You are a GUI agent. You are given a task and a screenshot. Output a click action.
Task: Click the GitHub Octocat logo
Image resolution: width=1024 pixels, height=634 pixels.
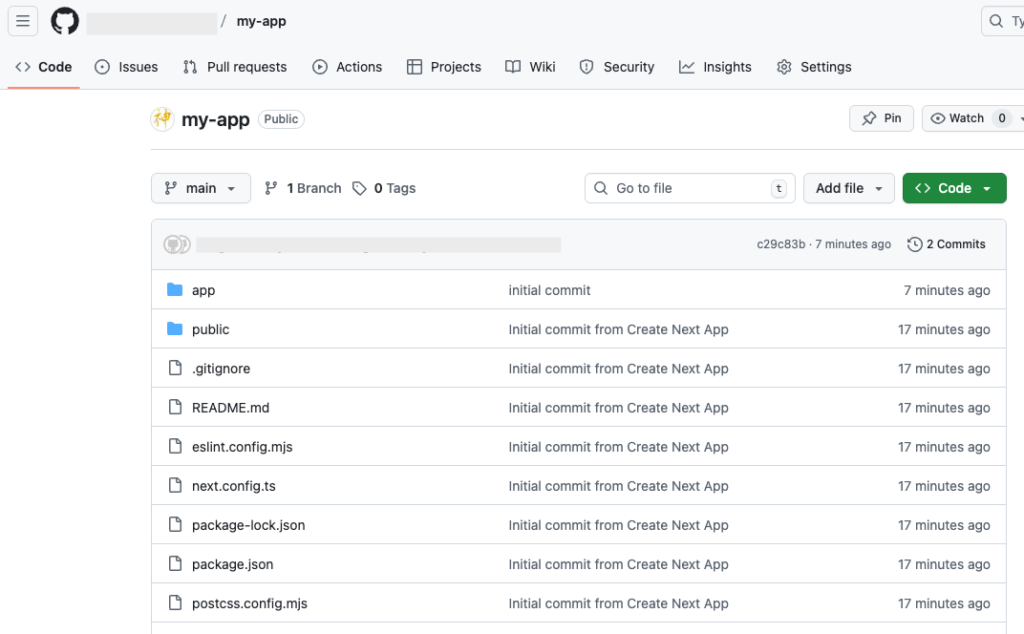pos(65,21)
